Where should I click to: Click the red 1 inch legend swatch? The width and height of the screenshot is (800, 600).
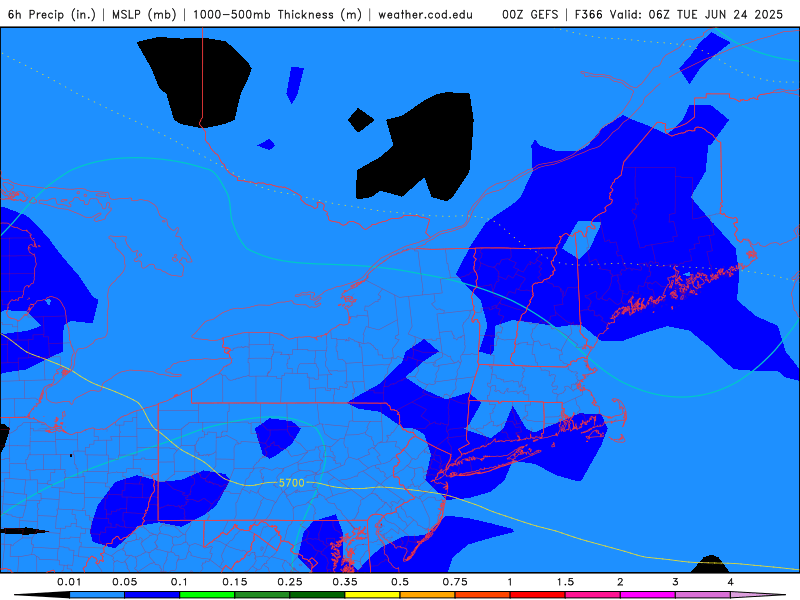pyautogui.click(x=538, y=595)
